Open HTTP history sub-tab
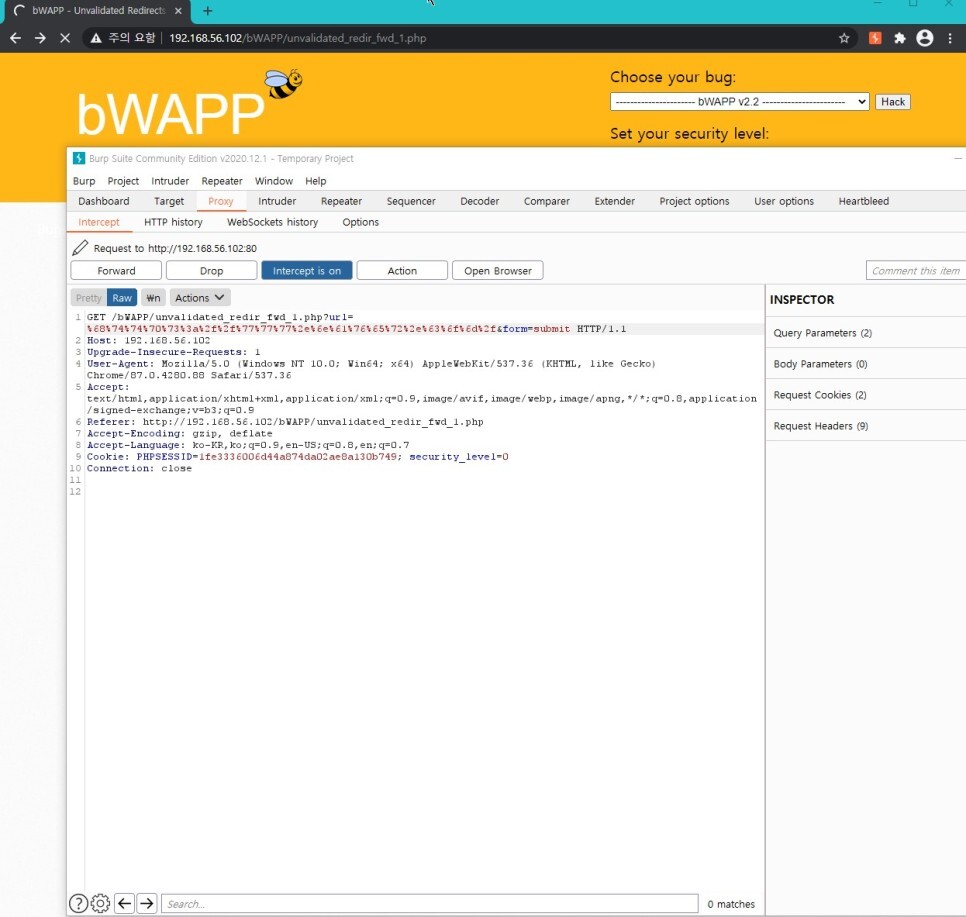This screenshot has width=966, height=917. click(173, 222)
